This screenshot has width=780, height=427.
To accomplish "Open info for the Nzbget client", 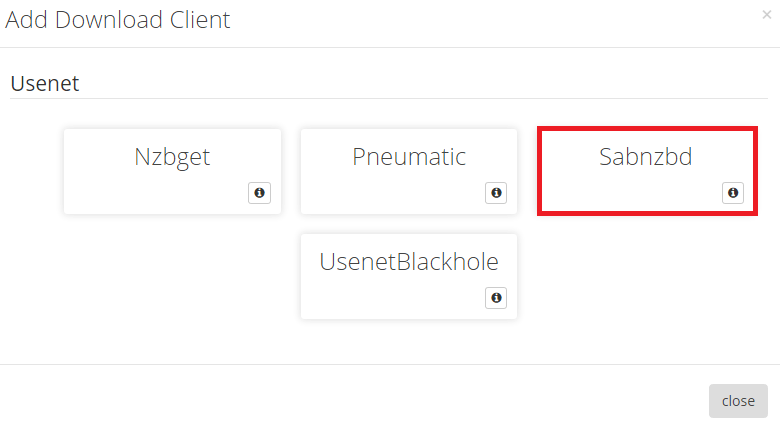I will pos(259,193).
